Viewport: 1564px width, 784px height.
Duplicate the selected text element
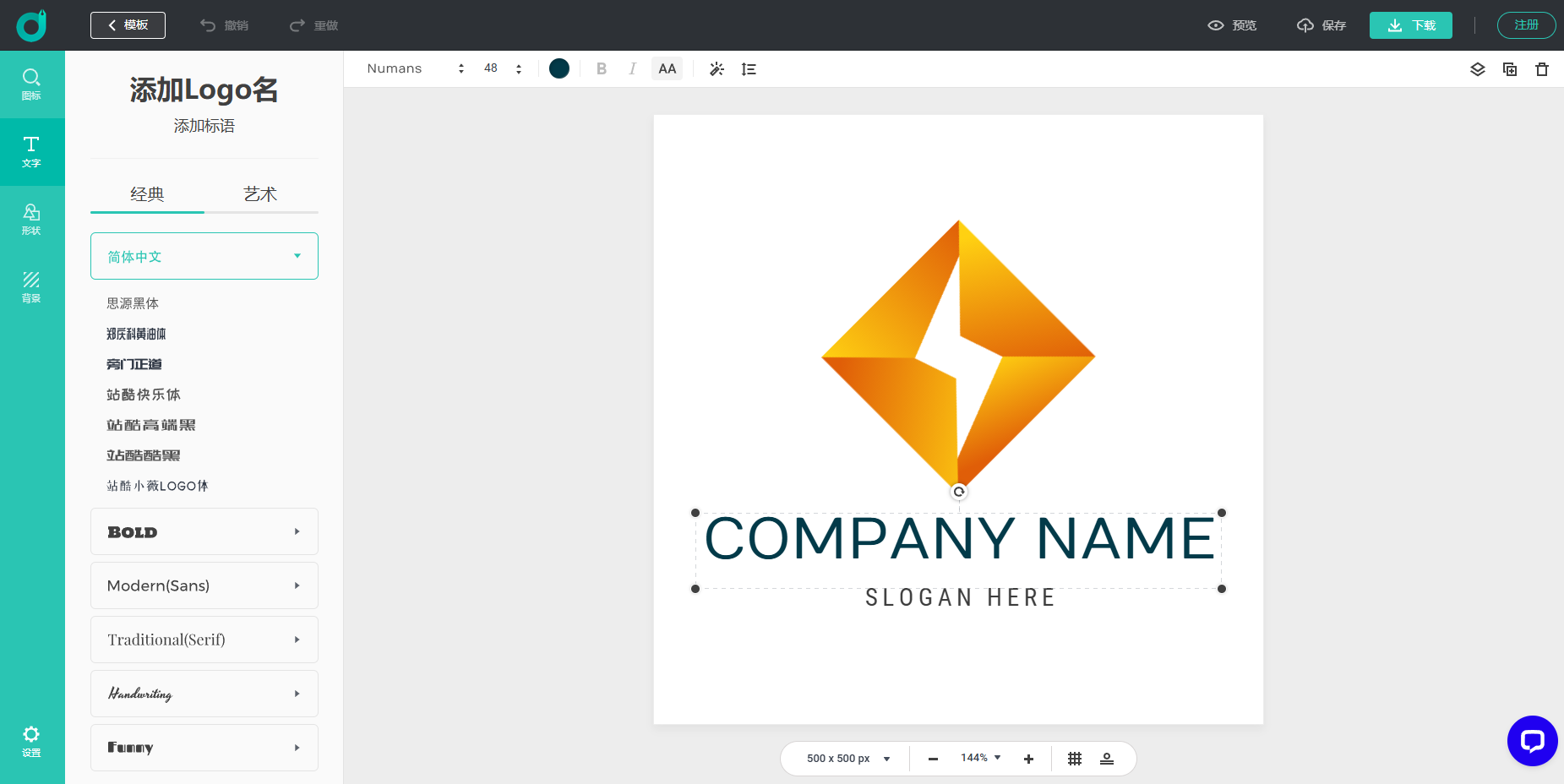tap(1509, 69)
